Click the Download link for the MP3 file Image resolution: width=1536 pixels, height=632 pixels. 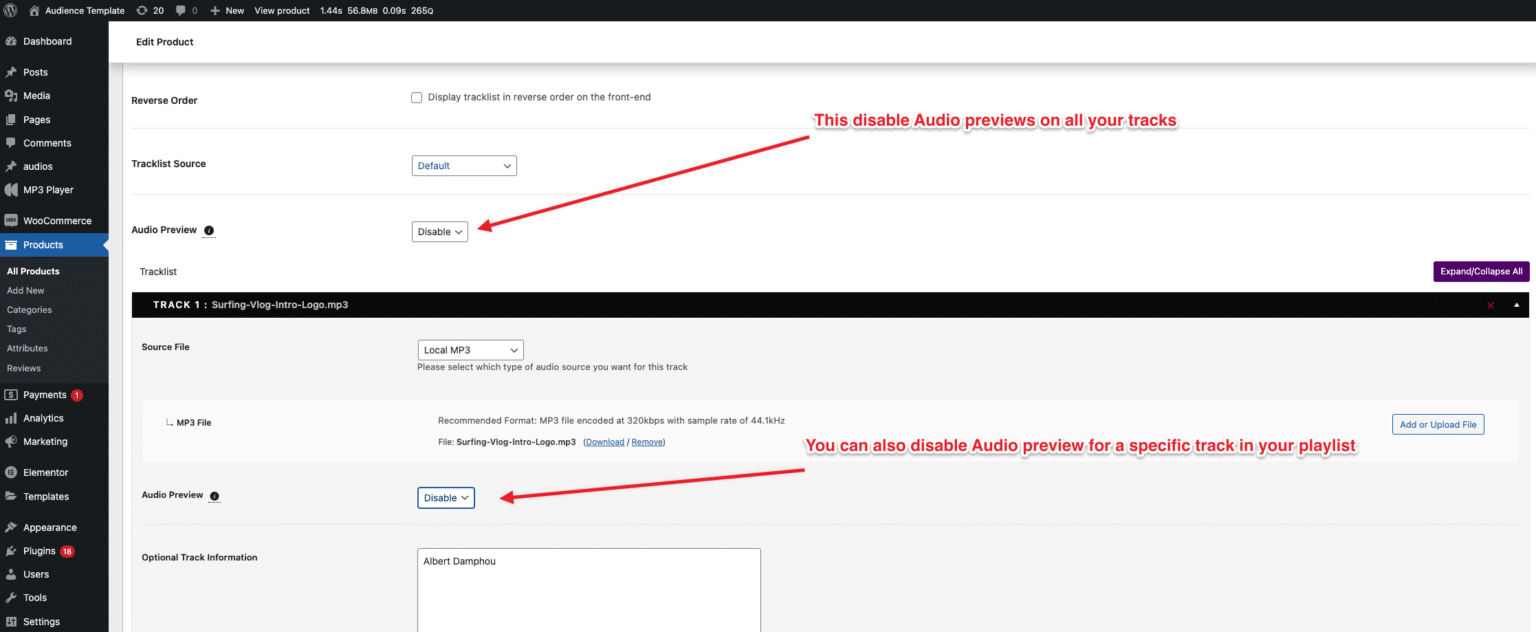coord(604,441)
